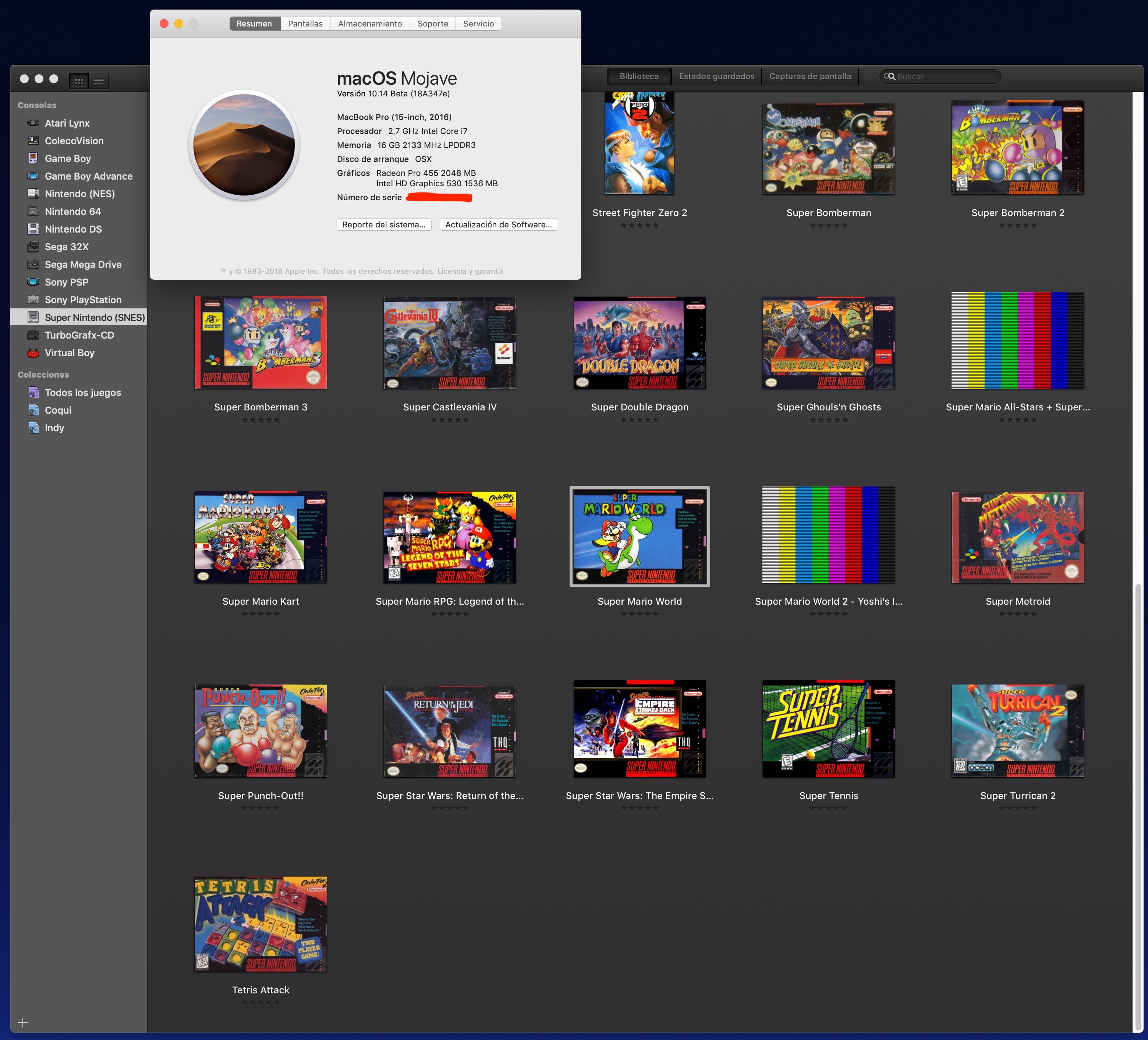Select the Super Mario World cover
The image size is (1148, 1040).
639,537
